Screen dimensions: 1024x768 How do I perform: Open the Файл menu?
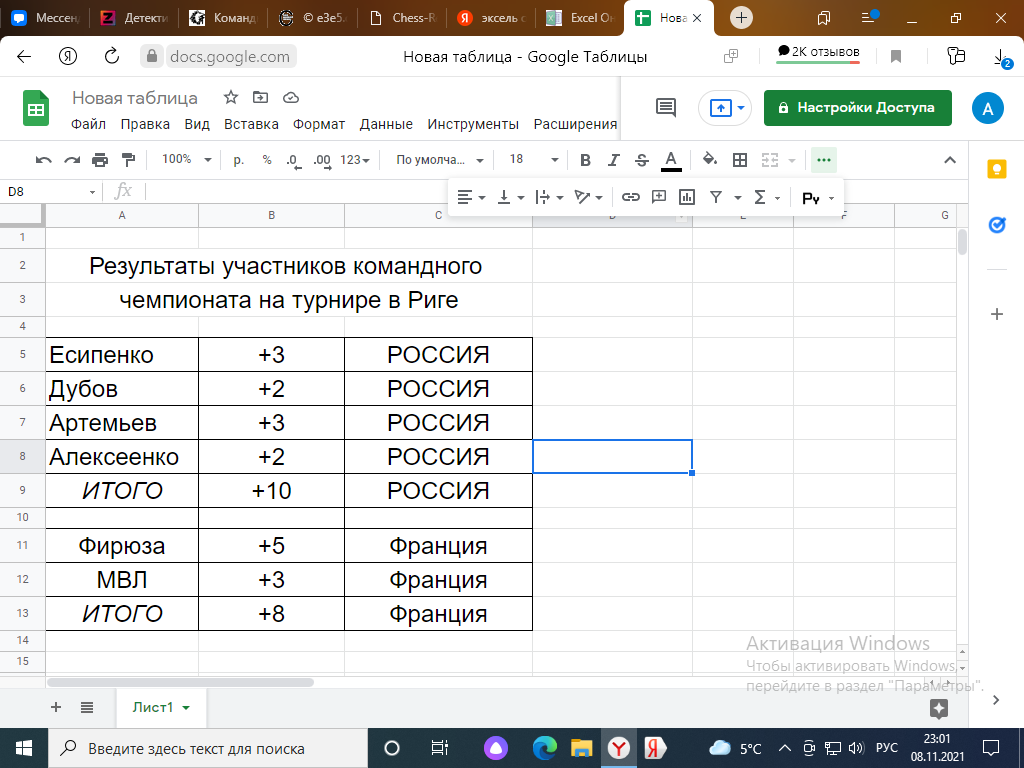point(88,124)
